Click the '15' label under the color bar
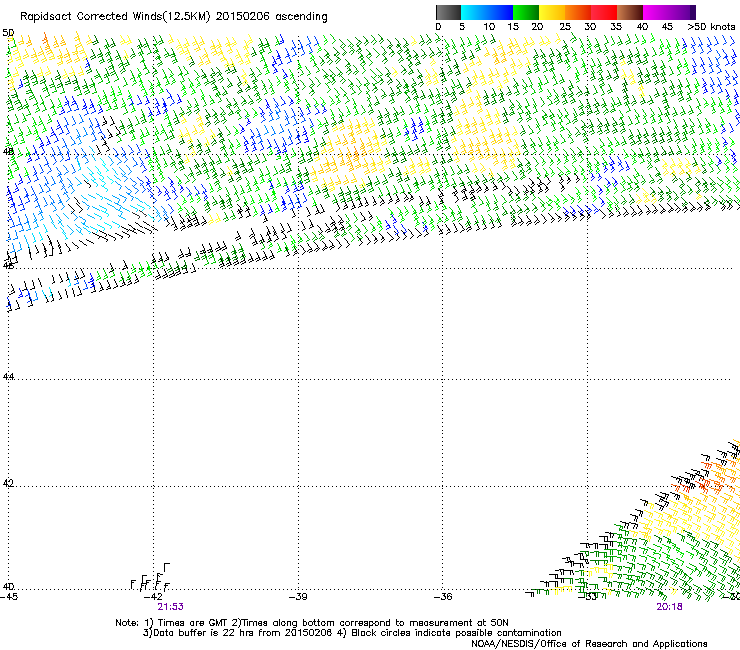740x650 pixels. [x=513, y=27]
